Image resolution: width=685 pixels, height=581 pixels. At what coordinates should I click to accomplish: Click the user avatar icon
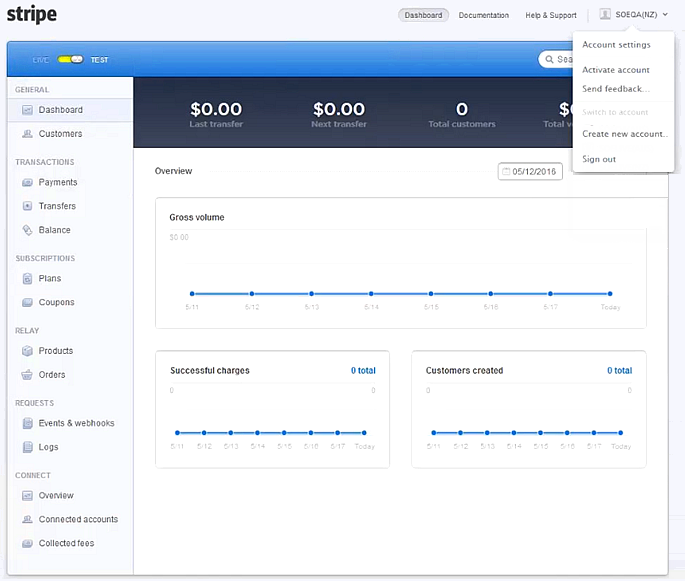(x=605, y=14)
